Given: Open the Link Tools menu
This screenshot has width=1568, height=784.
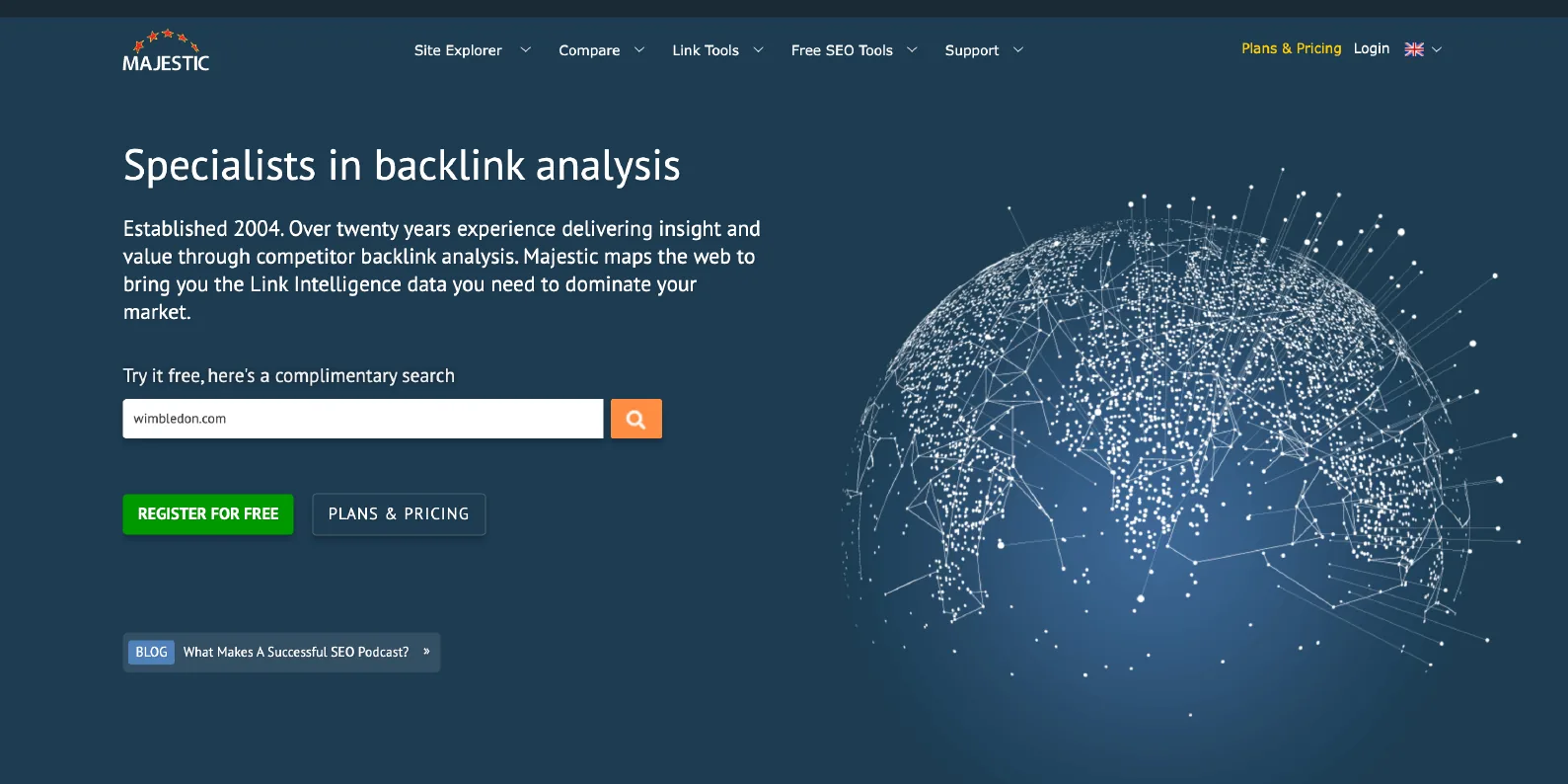Looking at the screenshot, I should pyautogui.click(x=706, y=50).
